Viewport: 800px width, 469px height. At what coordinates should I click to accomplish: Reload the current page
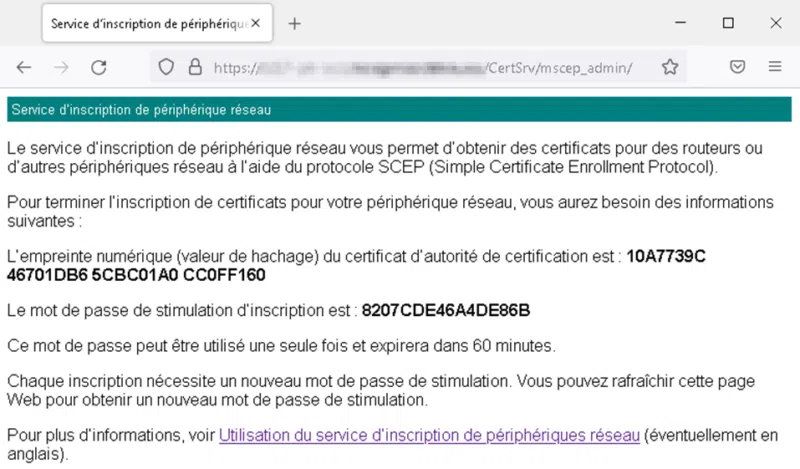[98, 67]
